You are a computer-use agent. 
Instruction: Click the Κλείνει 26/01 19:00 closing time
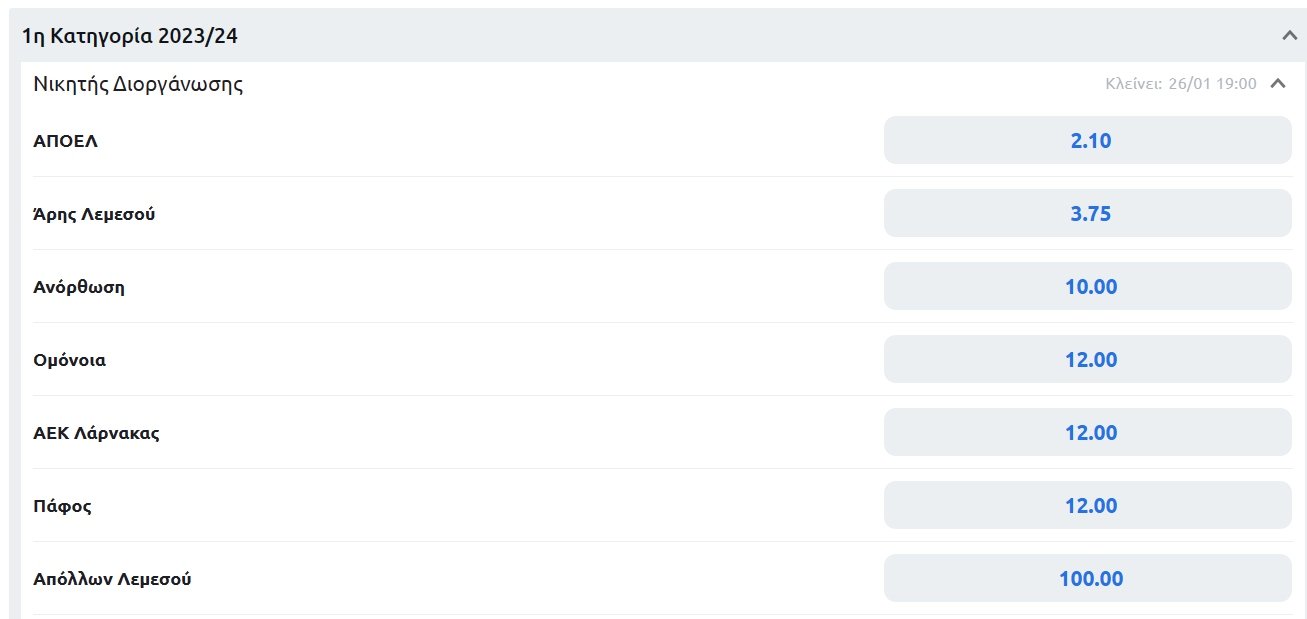(x=1180, y=84)
